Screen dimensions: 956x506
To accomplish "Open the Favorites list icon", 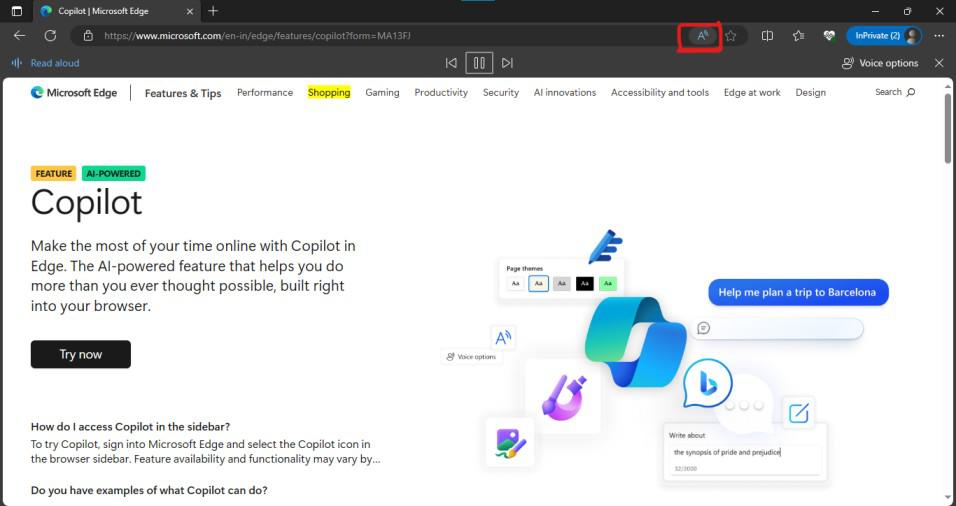I will coord(798,36).
